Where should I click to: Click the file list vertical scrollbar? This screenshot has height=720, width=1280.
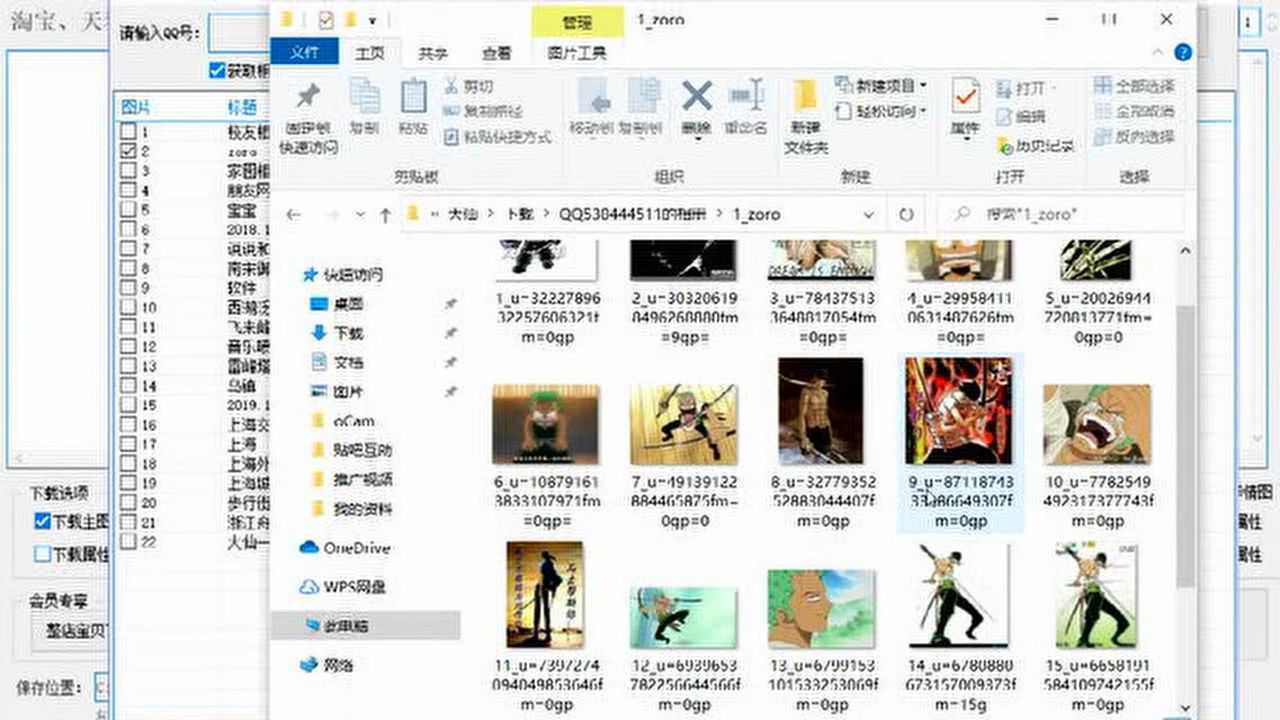1185,446
